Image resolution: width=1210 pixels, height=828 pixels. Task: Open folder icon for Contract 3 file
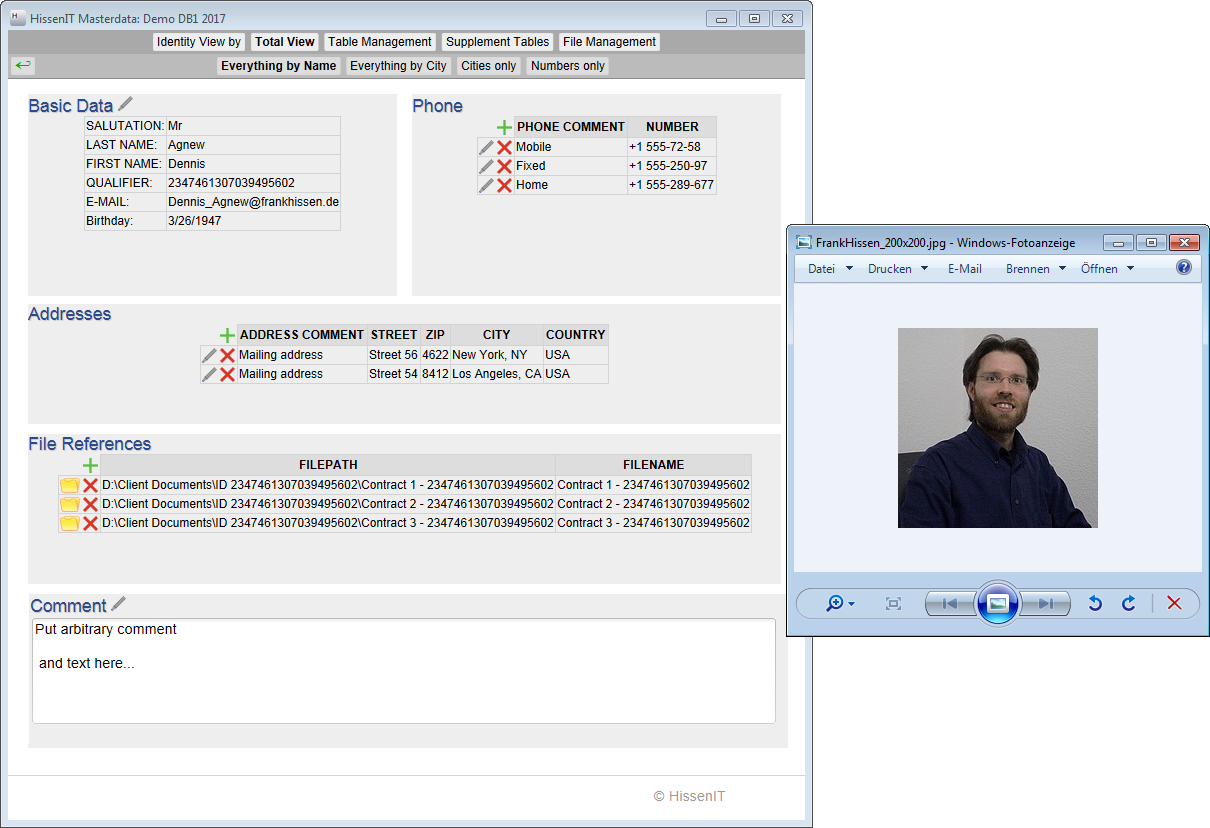click(x=69, y=523)
